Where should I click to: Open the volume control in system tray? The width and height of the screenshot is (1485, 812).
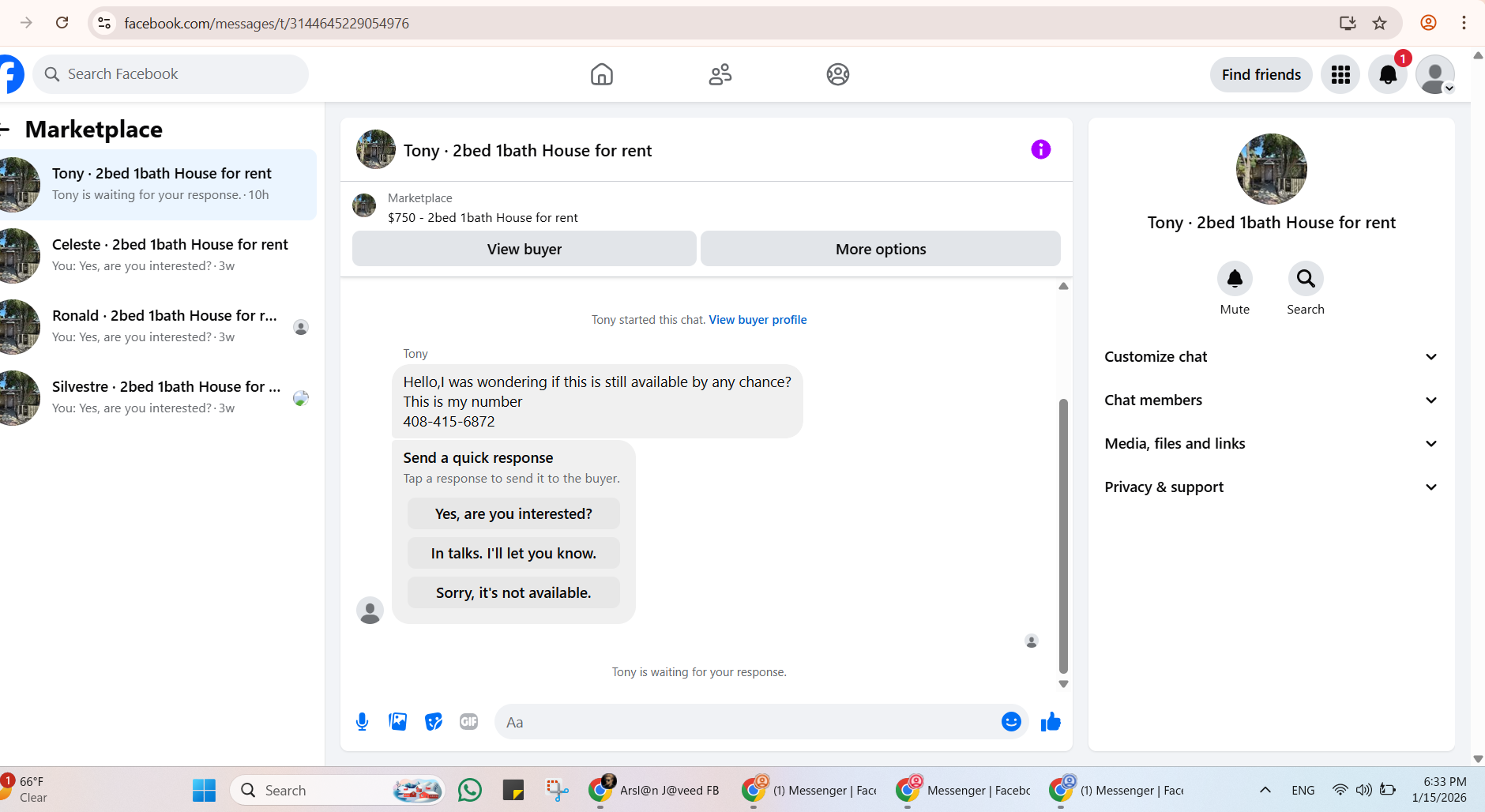click(1363, 790)
